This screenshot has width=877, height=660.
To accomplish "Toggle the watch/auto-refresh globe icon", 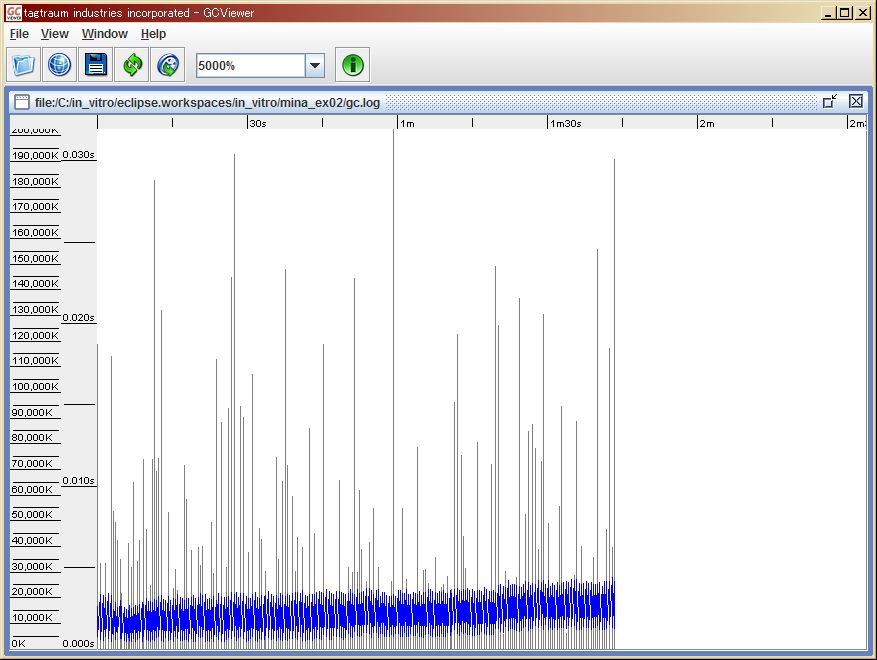I will [x=168, y=65].
